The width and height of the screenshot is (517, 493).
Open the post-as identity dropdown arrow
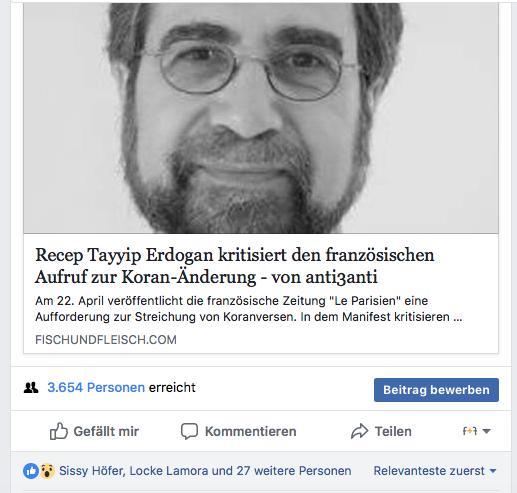coord(486,431)
